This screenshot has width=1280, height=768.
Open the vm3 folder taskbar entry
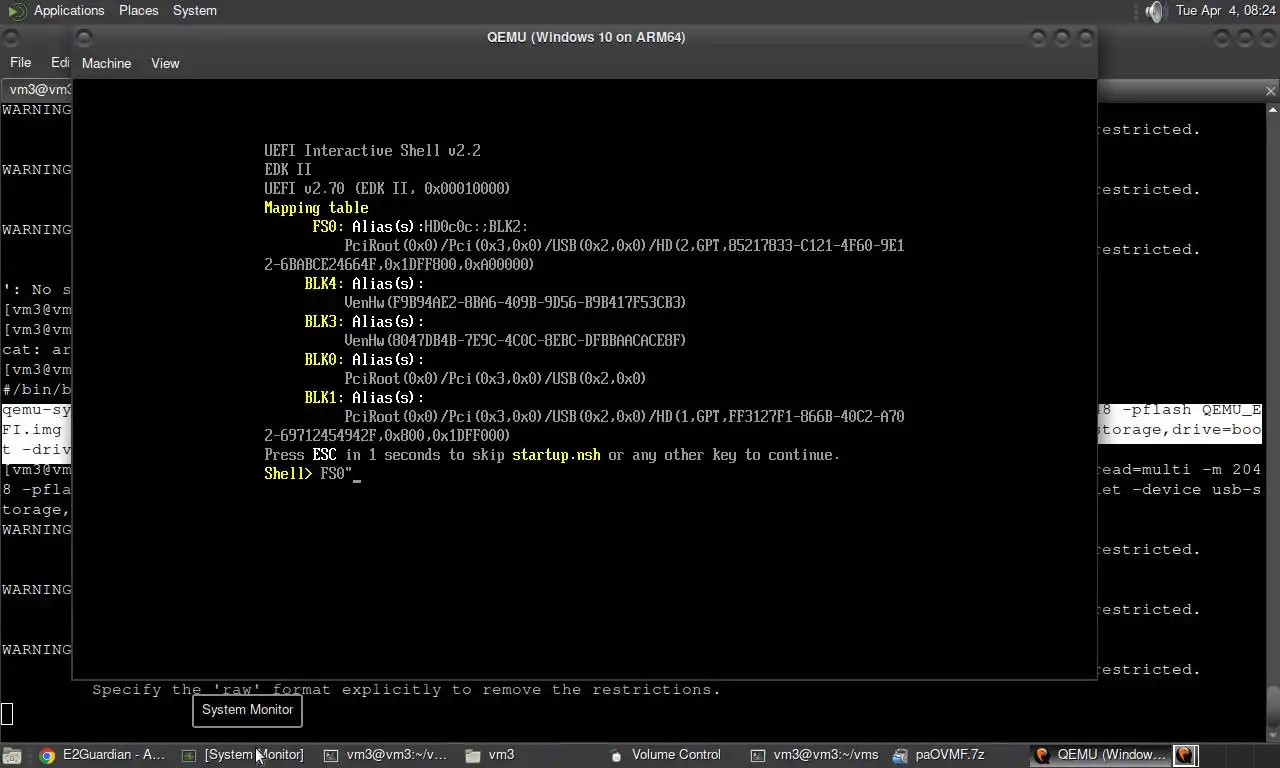pyautogui.click(x=490, y=755)
